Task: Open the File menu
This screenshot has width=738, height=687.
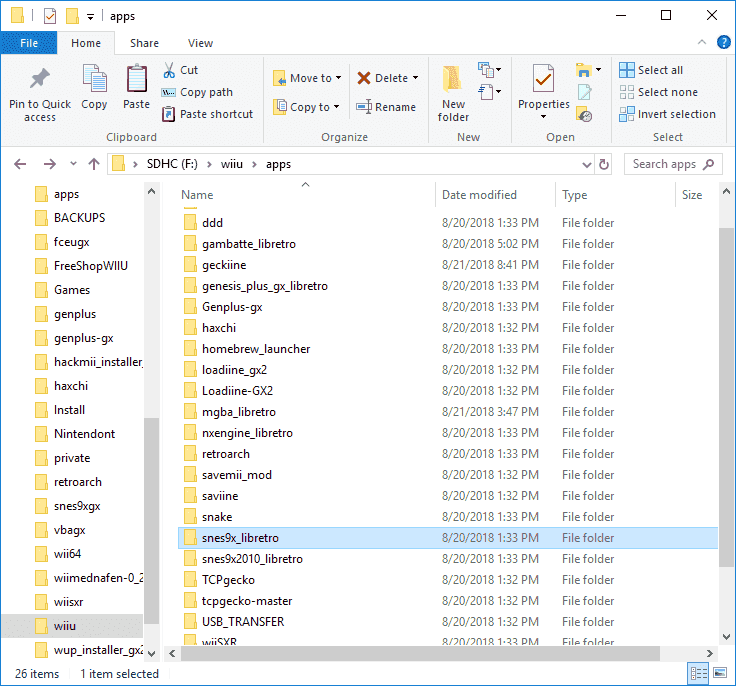Action: pyautogui.click(x=29, y=43)
